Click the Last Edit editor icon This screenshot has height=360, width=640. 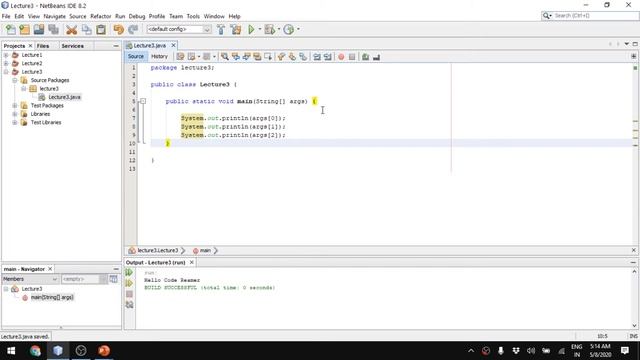point(180,57)
